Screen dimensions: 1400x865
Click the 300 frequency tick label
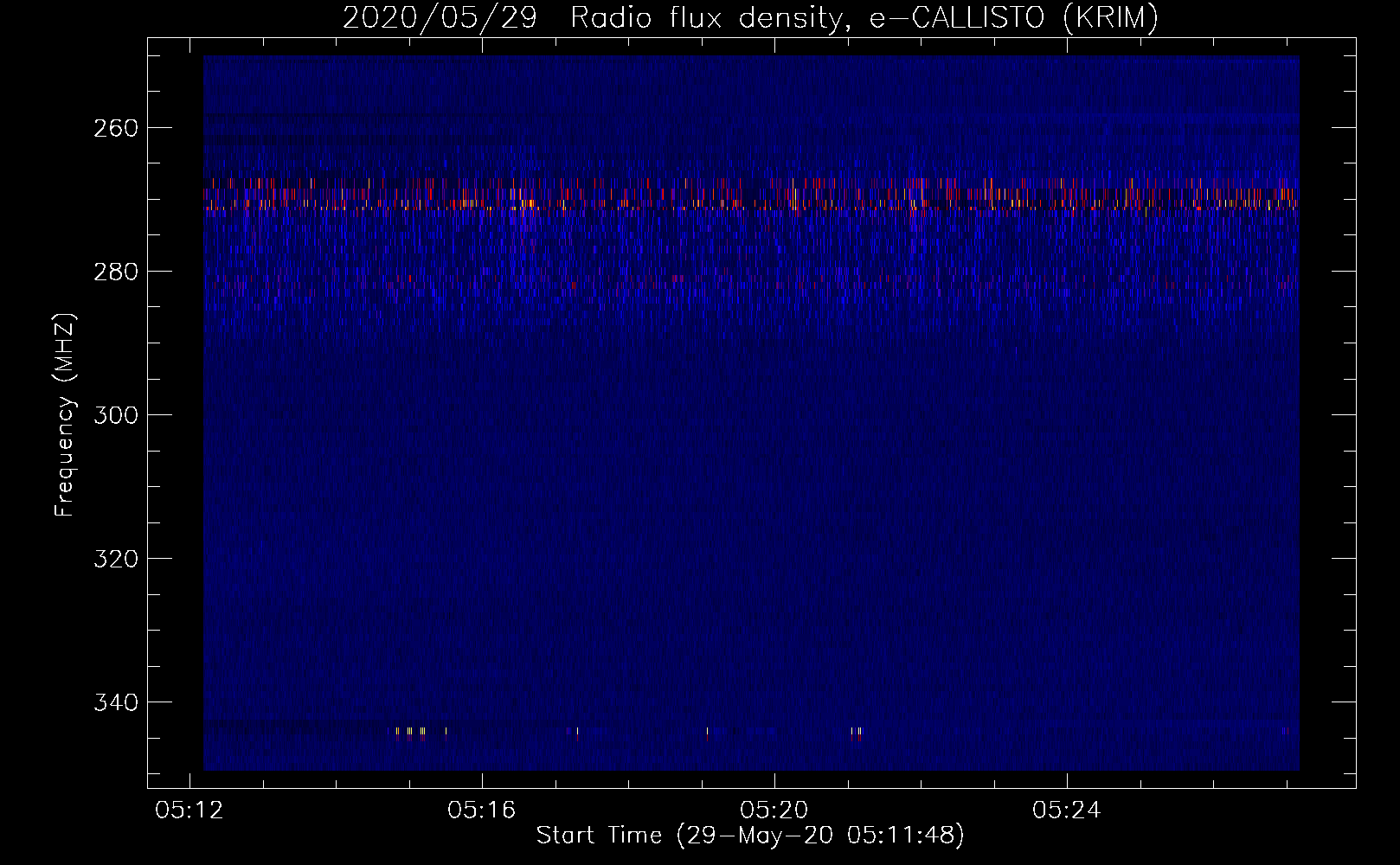click(116, 415)
